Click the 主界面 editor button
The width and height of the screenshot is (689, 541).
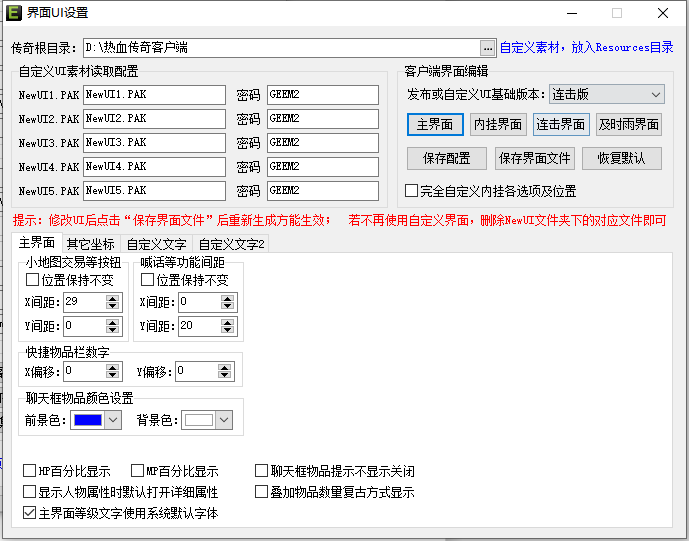pos(435,124)
